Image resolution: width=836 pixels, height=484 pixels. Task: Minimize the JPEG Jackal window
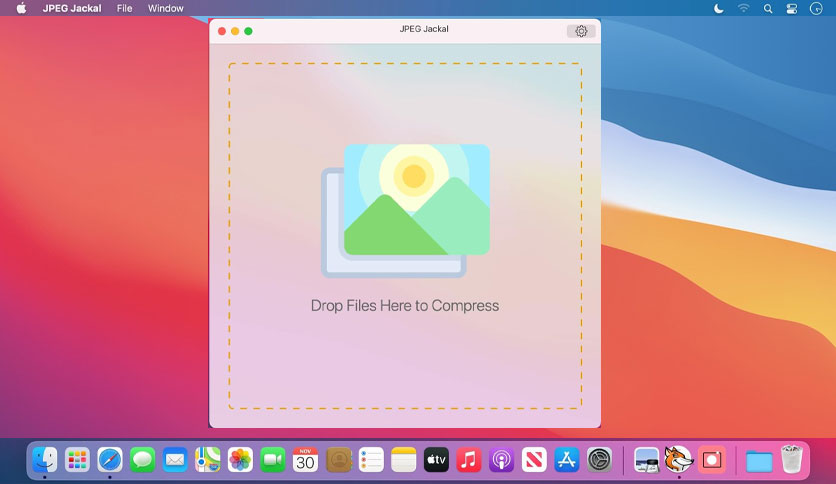(235, 31)
